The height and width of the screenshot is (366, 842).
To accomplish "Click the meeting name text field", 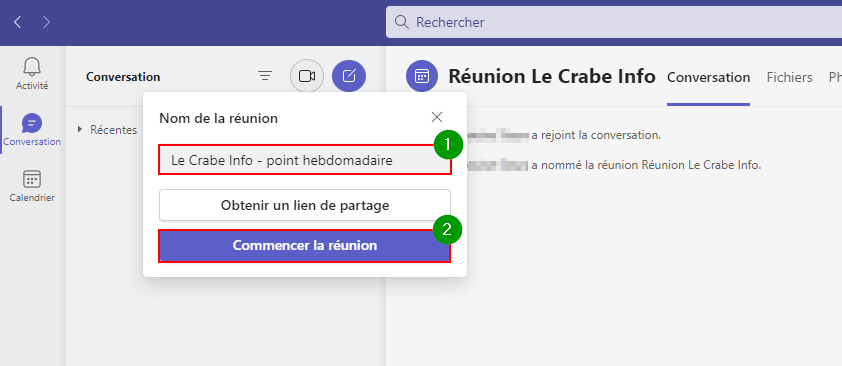I will click(304, 159).
